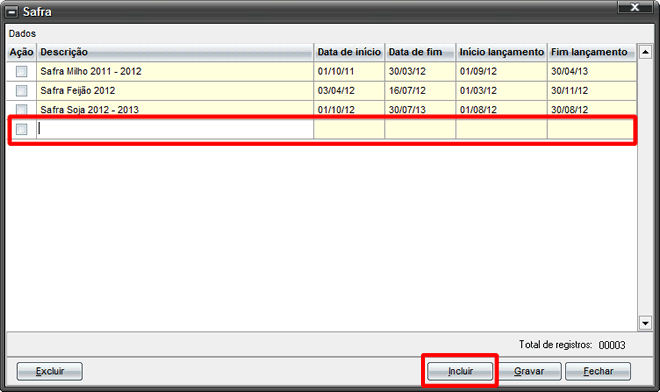Click the empty Data de fim cell

click(420, 129)
